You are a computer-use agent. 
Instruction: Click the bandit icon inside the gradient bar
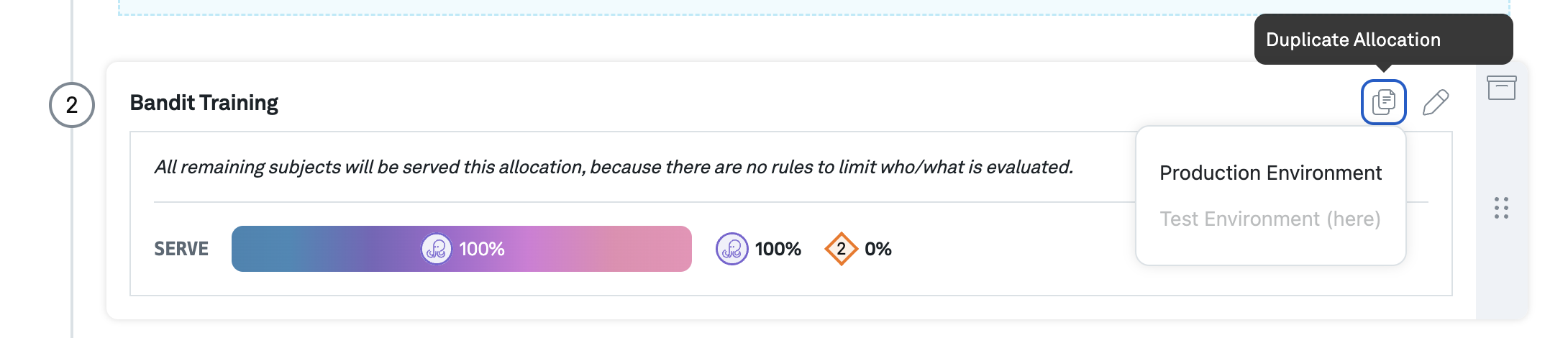pos(436,249)
